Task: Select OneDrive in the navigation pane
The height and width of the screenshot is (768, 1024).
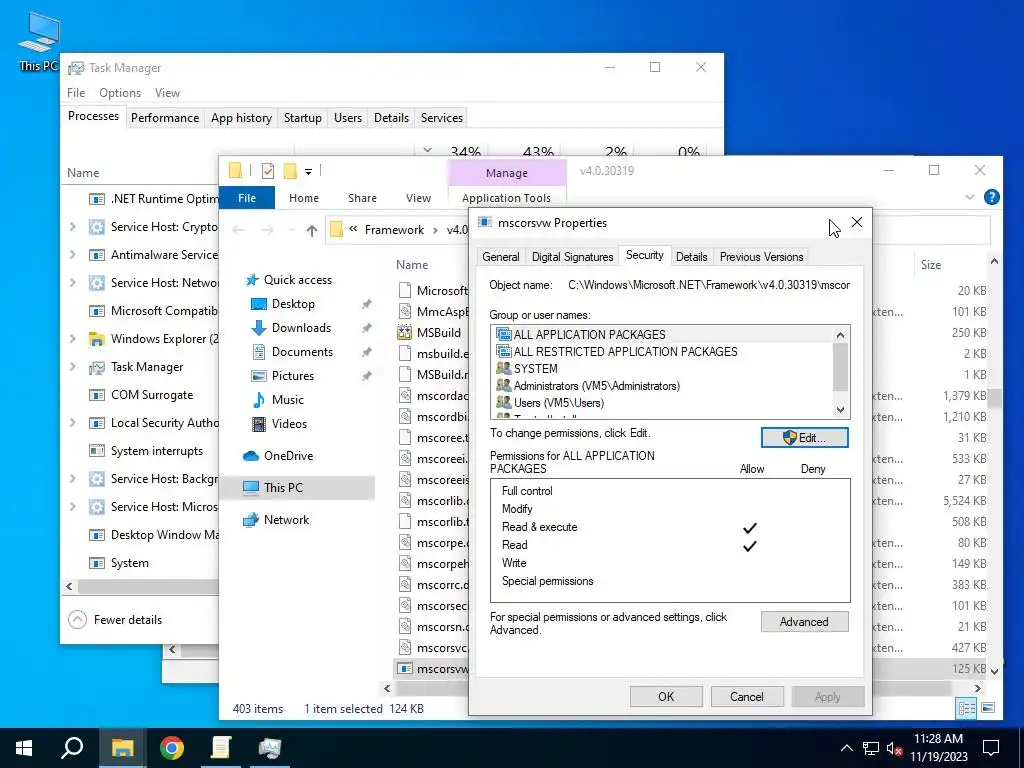Action: coord(288,456)
